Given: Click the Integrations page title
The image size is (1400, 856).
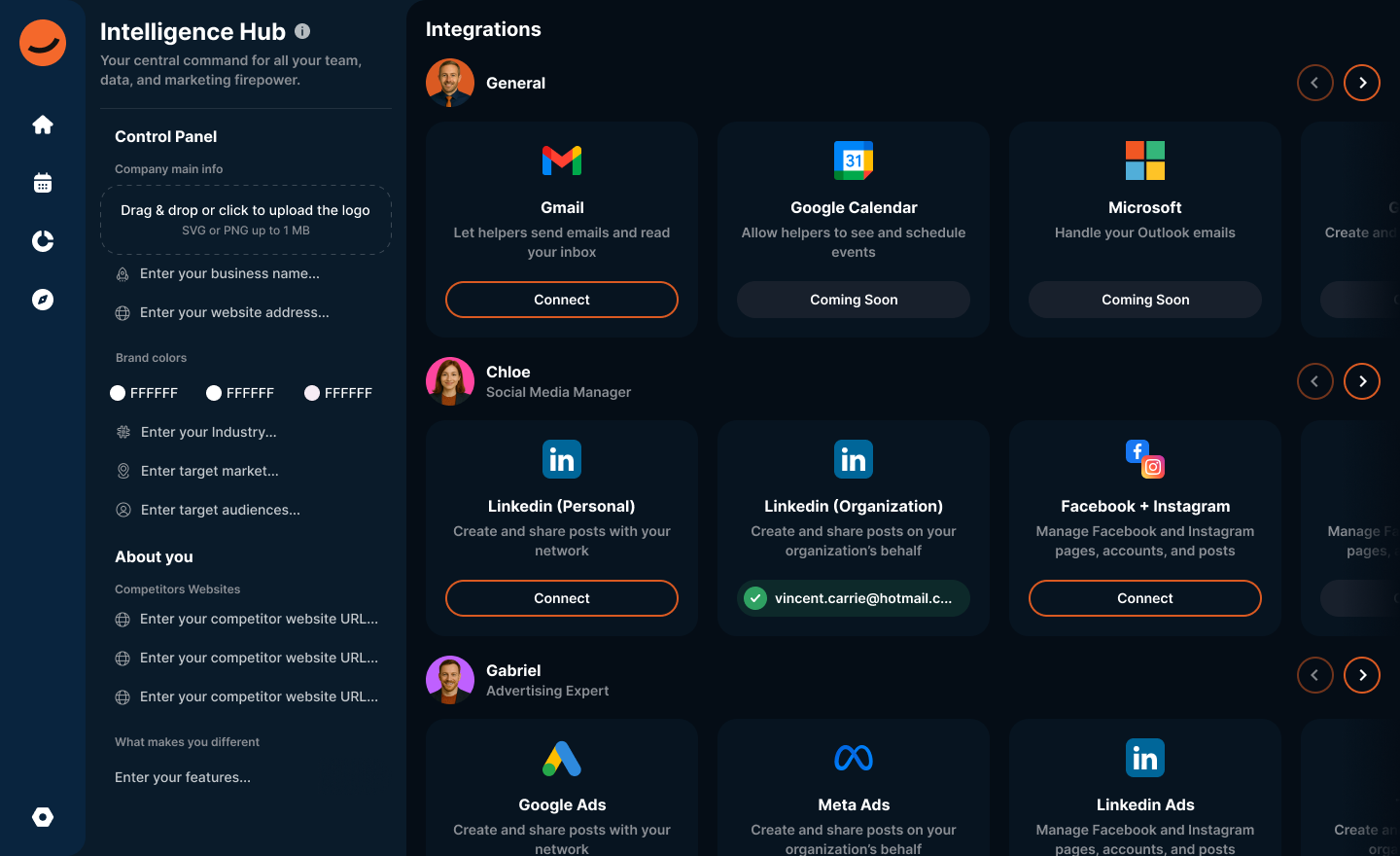Looking at the screenshot, I should pyautogui.click(x=483, y=29).
